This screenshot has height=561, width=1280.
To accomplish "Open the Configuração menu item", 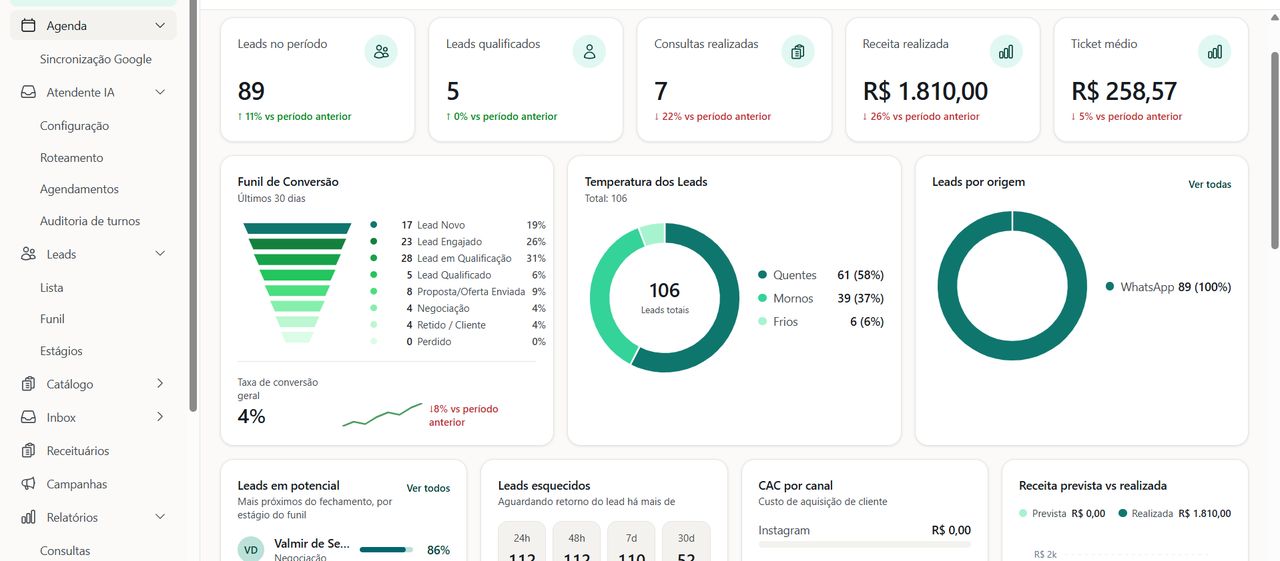I will (x=74, y=126).
